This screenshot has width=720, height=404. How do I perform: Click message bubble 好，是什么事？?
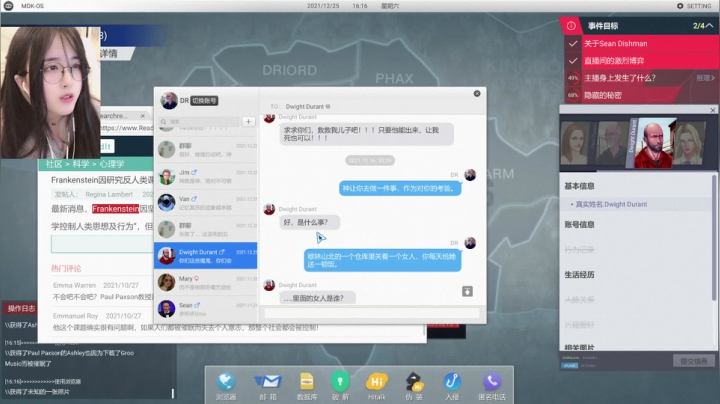pos(309,222)
